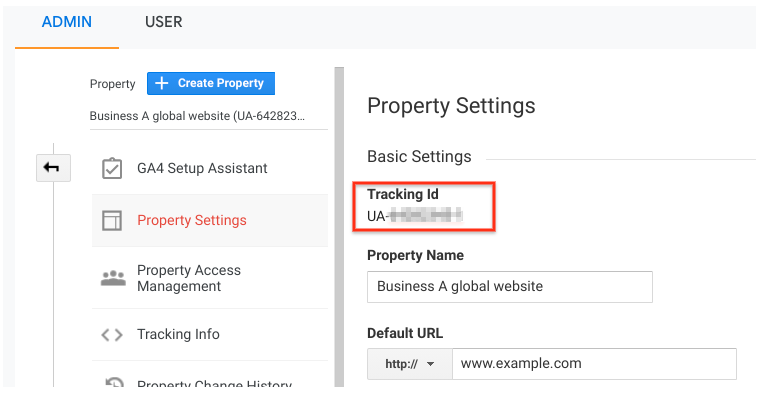Click the protocol dropdown arrow
The height and width of the screenshot is (397, 762).
click(x=430, y=364)
